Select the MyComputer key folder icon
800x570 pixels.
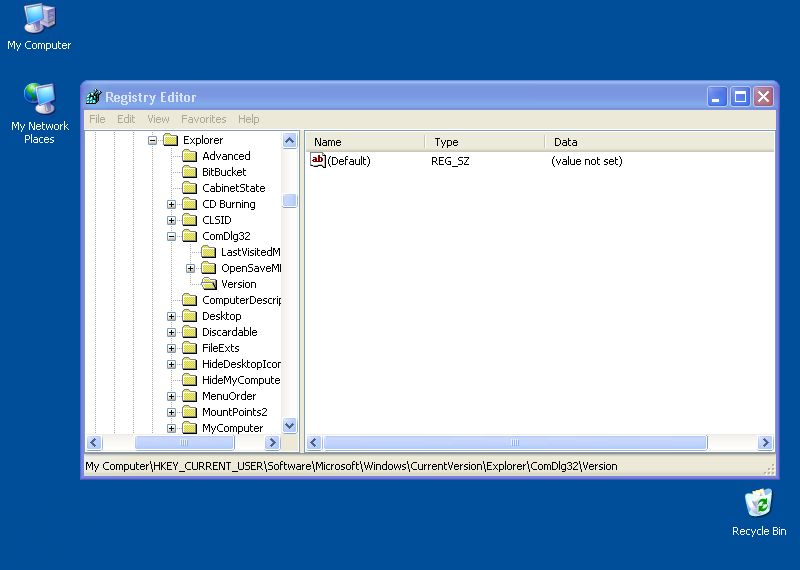pos(189,428)
